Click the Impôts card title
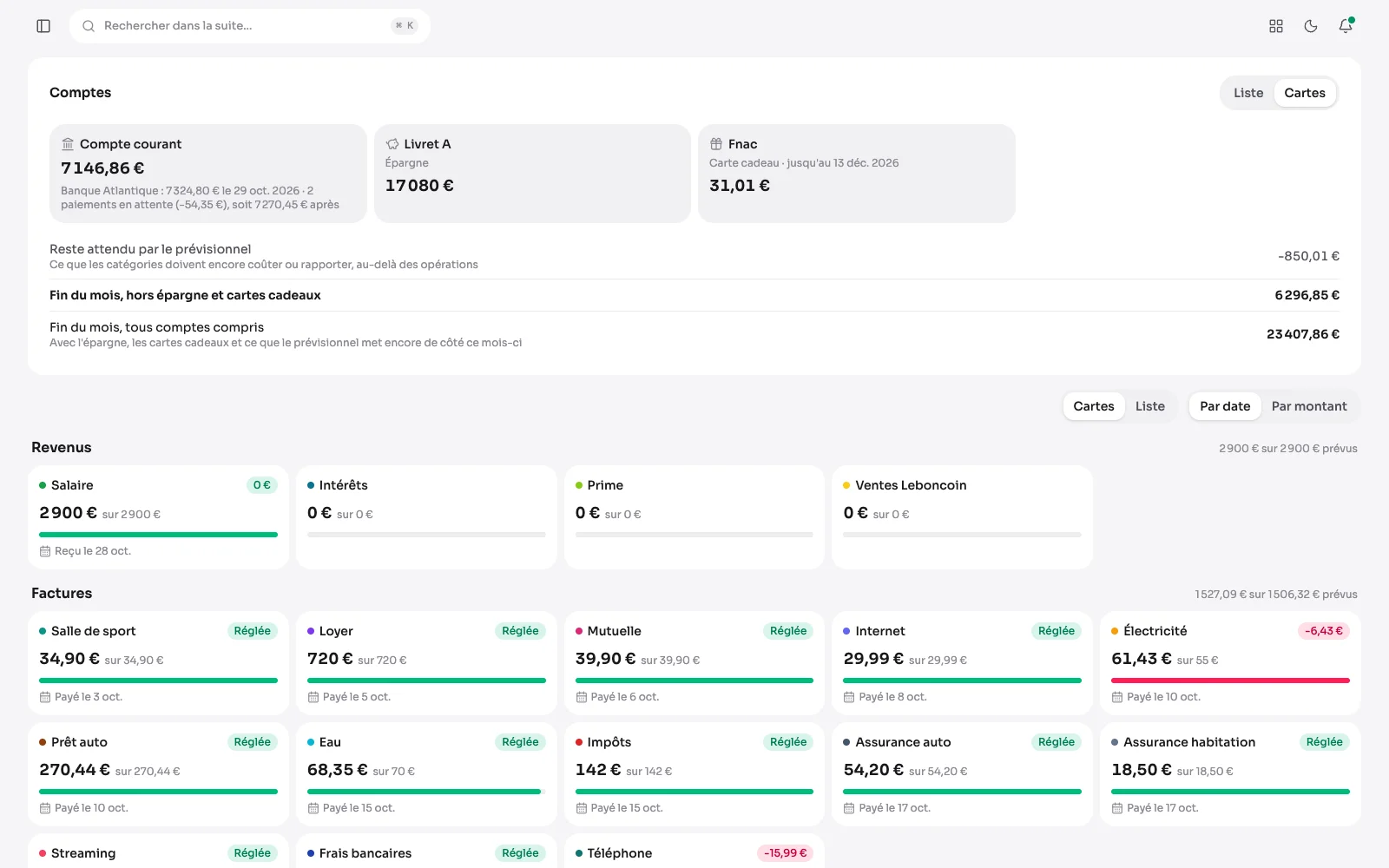1389x868 pixels. 609,742
